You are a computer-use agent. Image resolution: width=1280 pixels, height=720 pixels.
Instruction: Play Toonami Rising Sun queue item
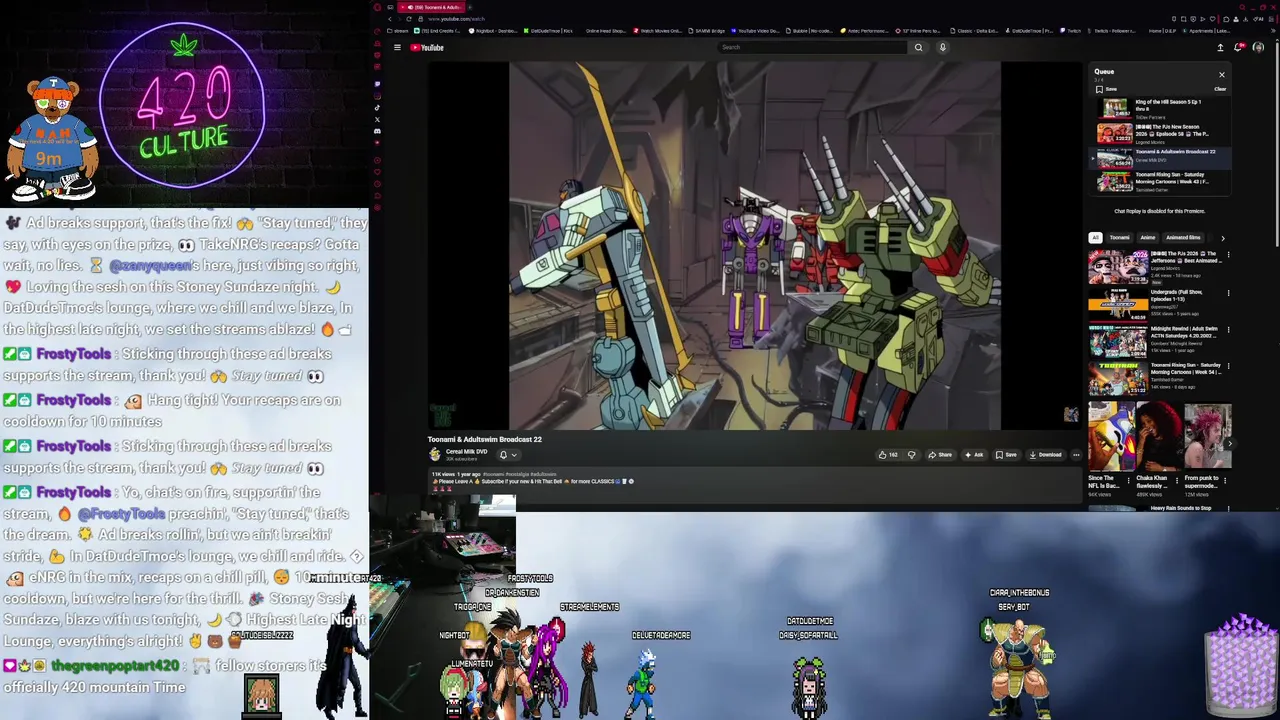point(1160,182)
